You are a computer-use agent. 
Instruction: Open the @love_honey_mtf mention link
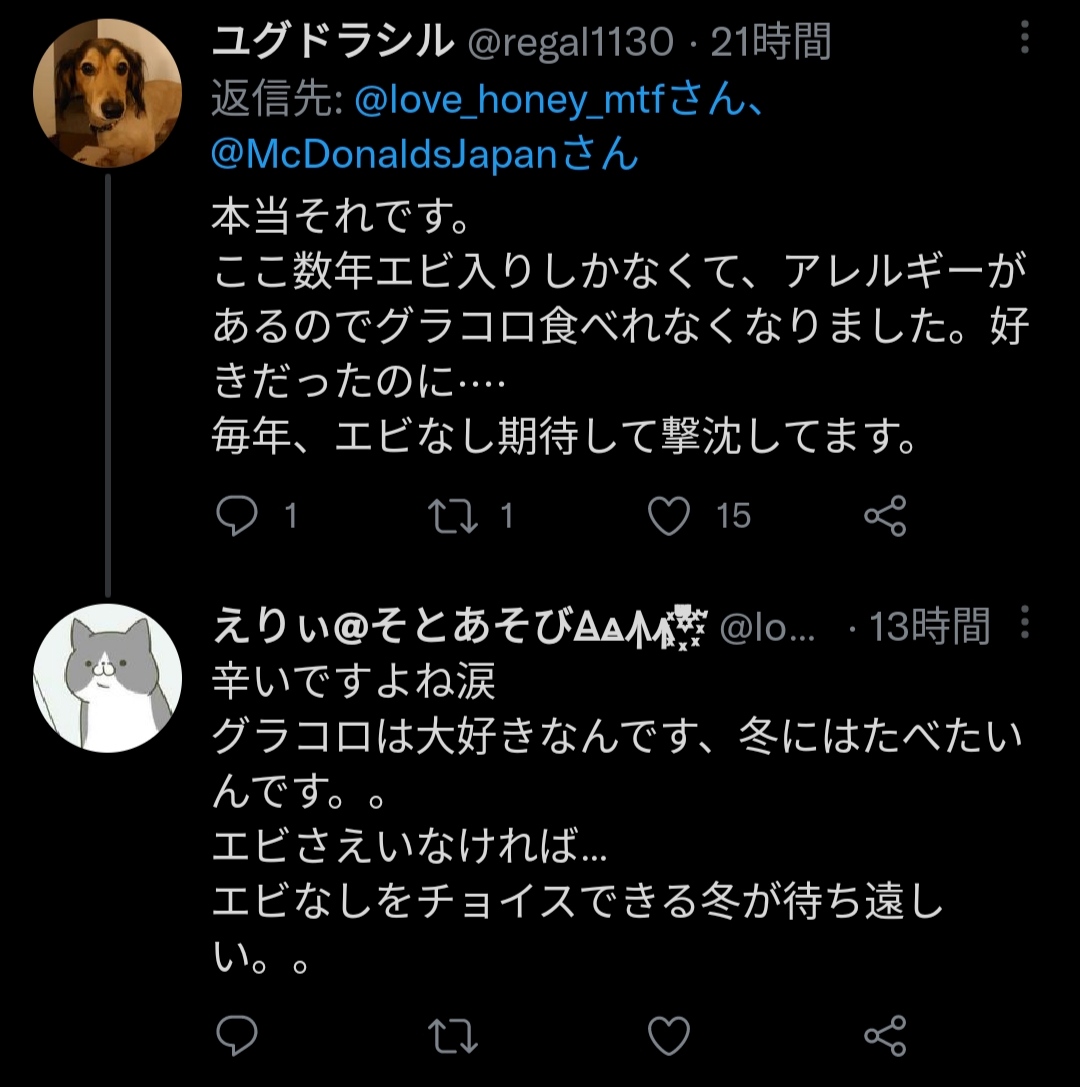pyautogui.click(x=510, y=101)
